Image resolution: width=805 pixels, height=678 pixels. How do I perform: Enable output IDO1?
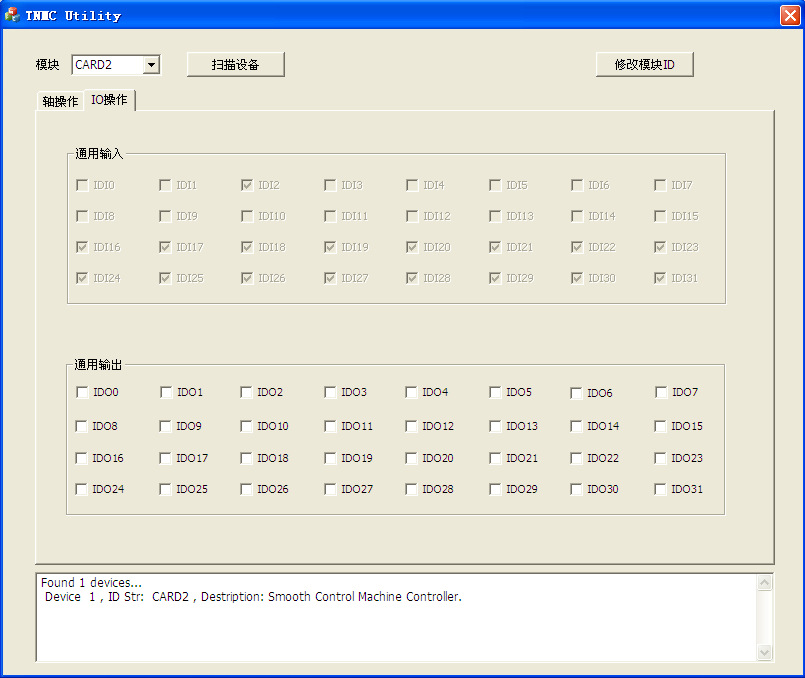166,392
